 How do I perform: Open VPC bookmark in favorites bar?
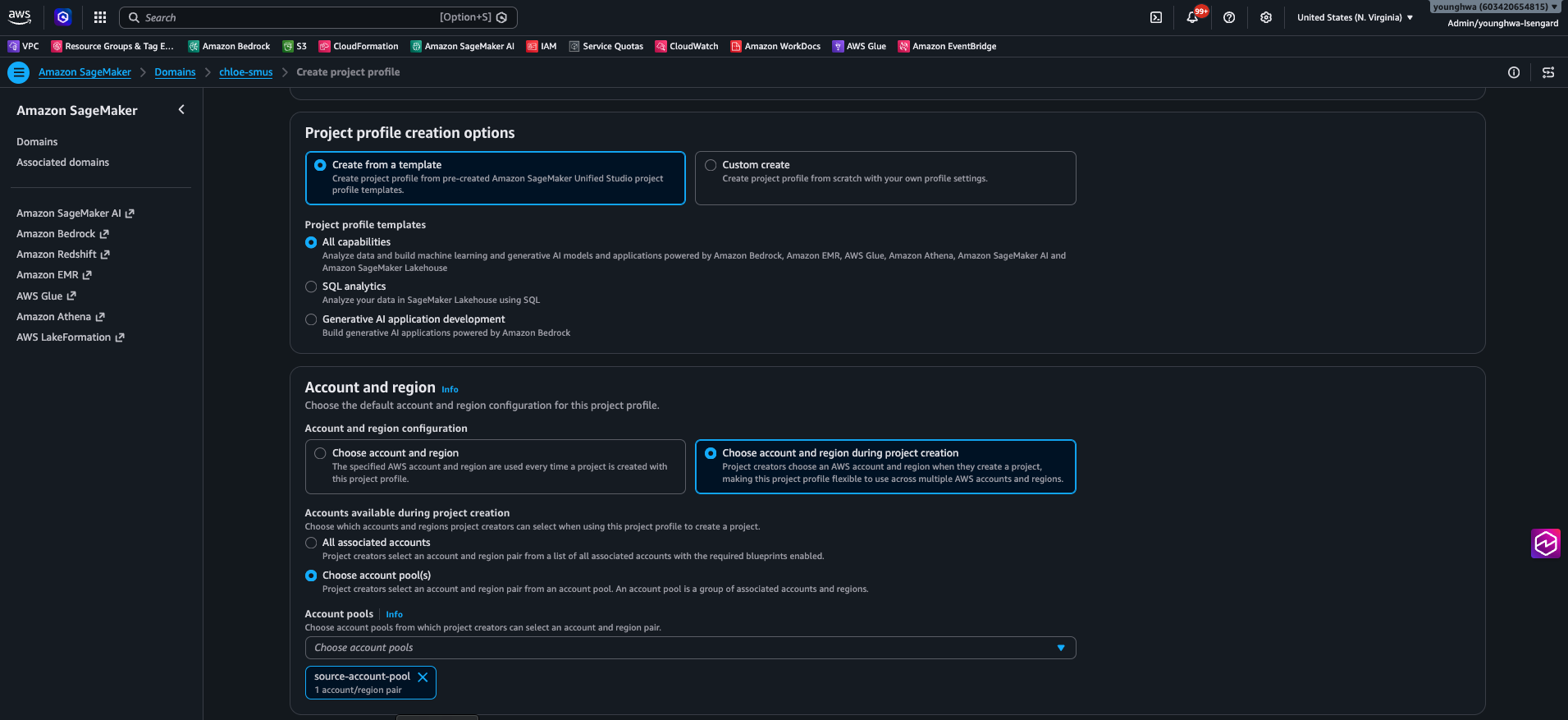coord(24,46)
